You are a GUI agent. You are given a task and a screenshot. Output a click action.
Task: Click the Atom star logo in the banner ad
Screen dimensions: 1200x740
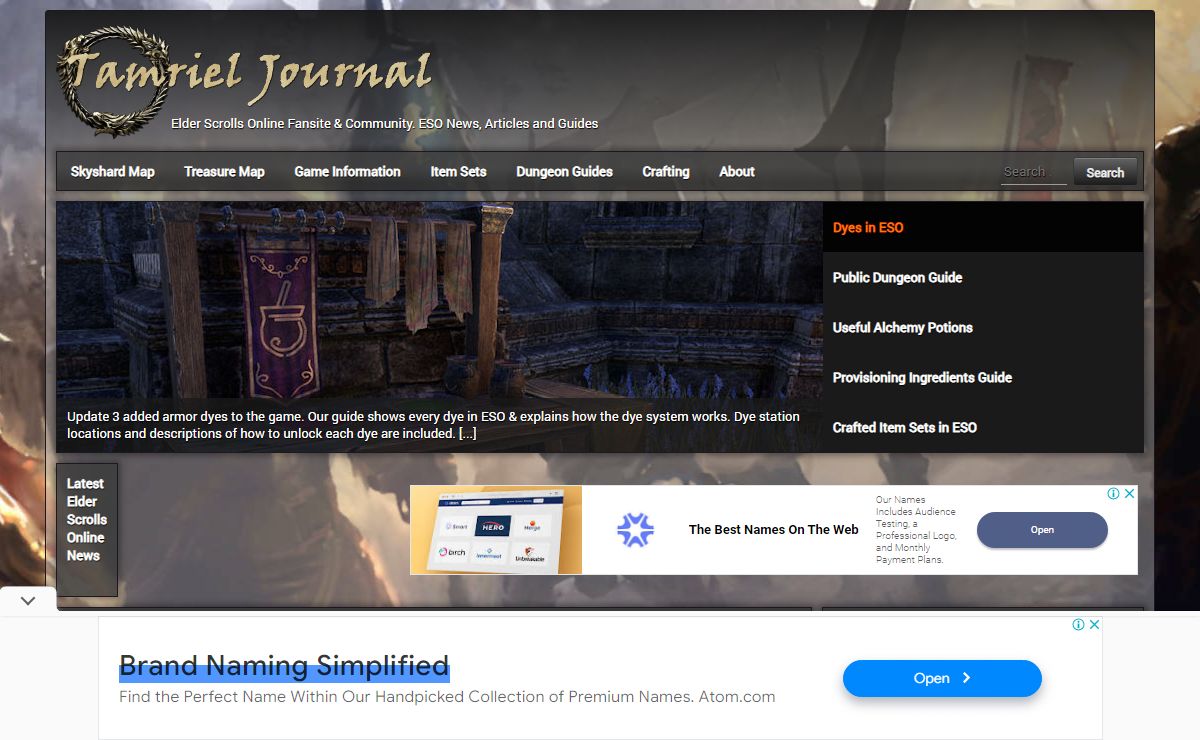635,530
